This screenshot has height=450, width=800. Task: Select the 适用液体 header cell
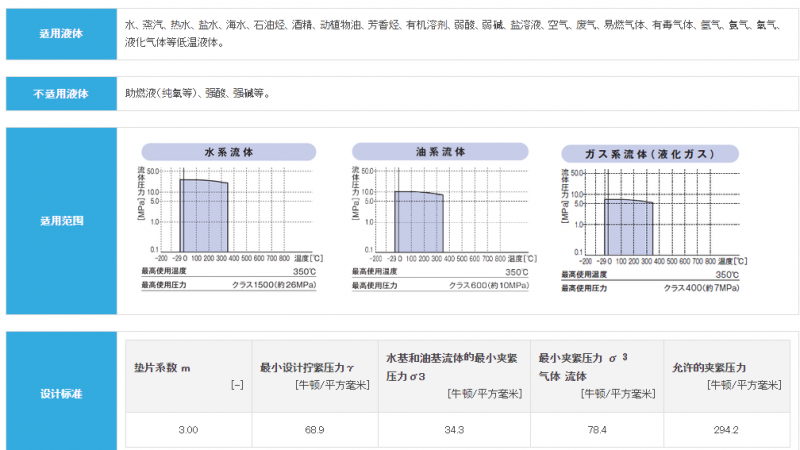61,32
